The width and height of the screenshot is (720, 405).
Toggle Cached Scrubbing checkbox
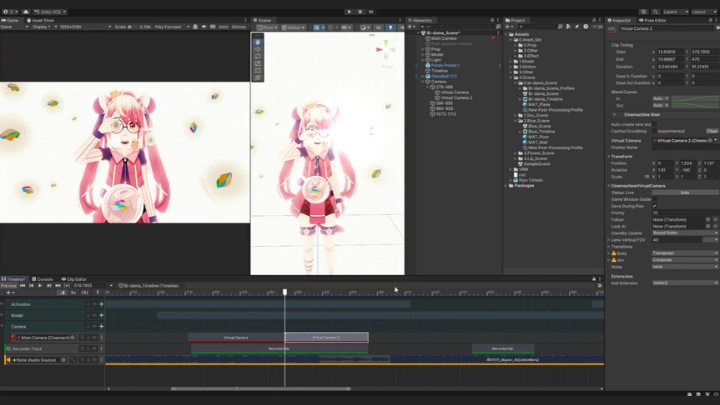654,131
